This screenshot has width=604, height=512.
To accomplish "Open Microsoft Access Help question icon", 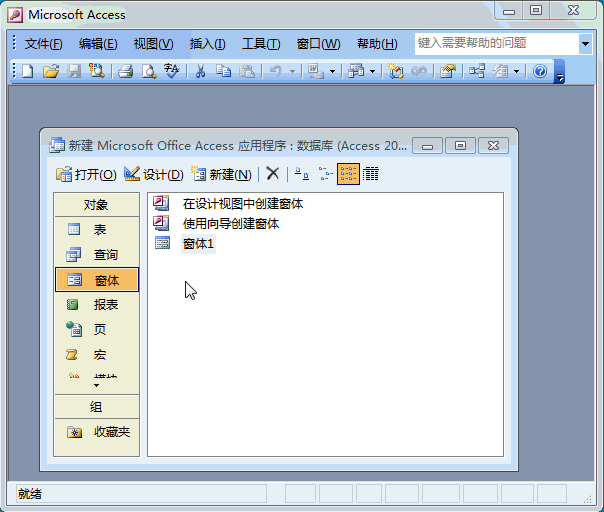I will 540,72.
